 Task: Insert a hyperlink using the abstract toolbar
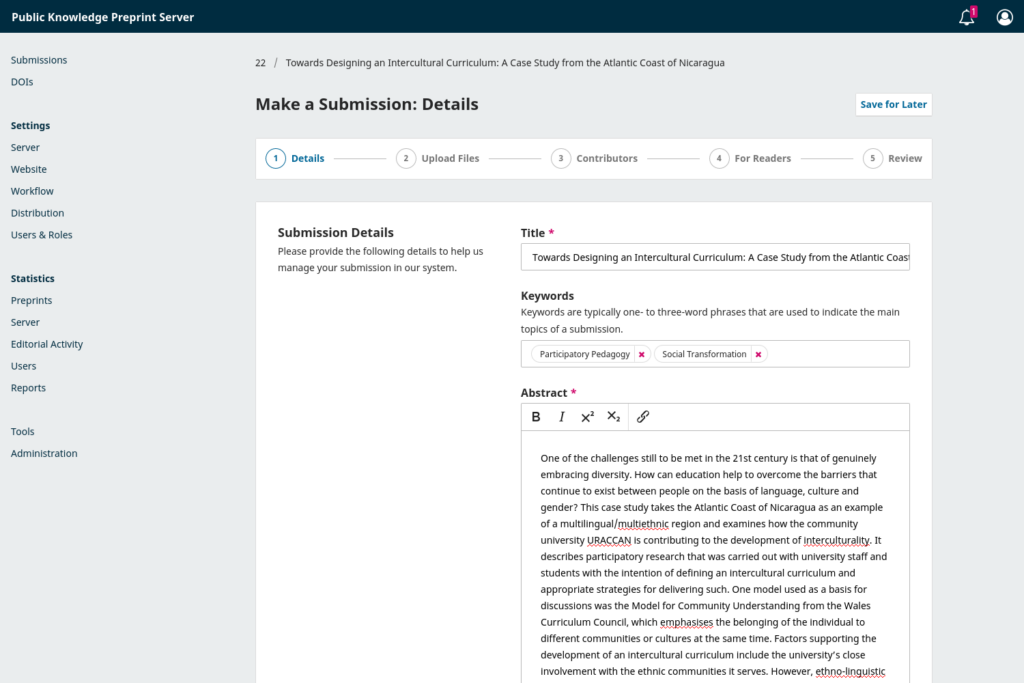point(643,417)
